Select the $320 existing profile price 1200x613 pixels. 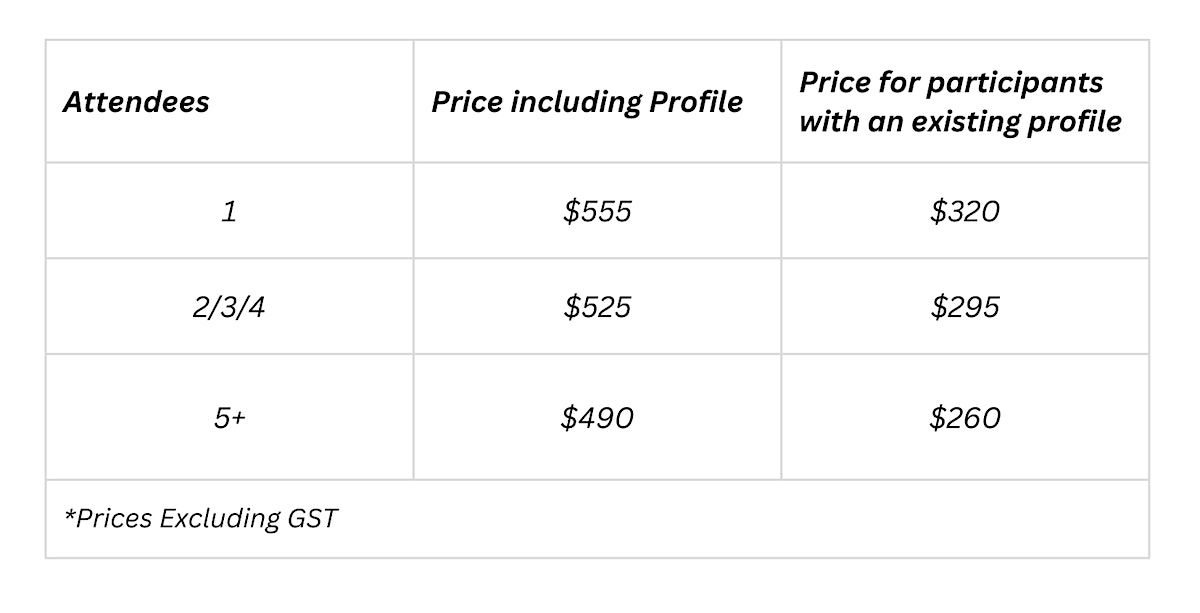point(965,212)
